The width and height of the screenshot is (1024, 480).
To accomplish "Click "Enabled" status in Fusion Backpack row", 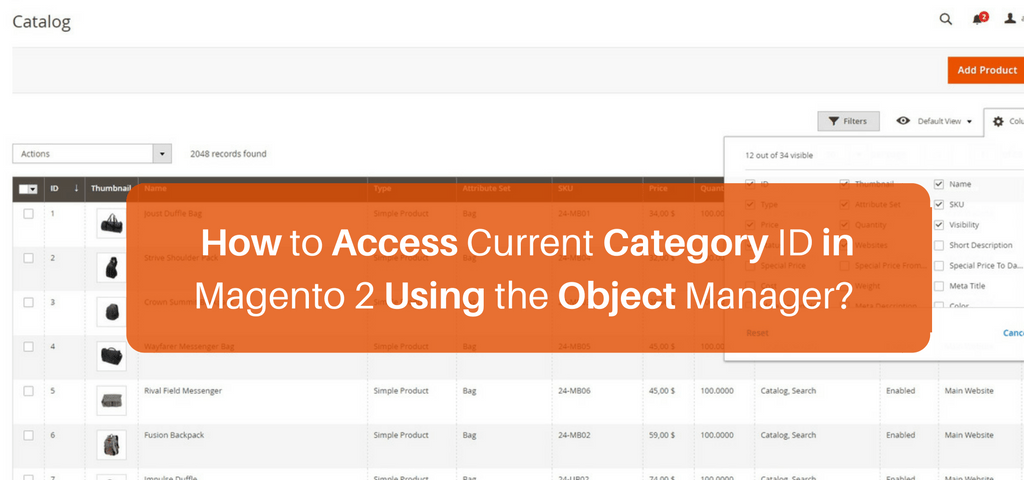I will click(901, 435).
